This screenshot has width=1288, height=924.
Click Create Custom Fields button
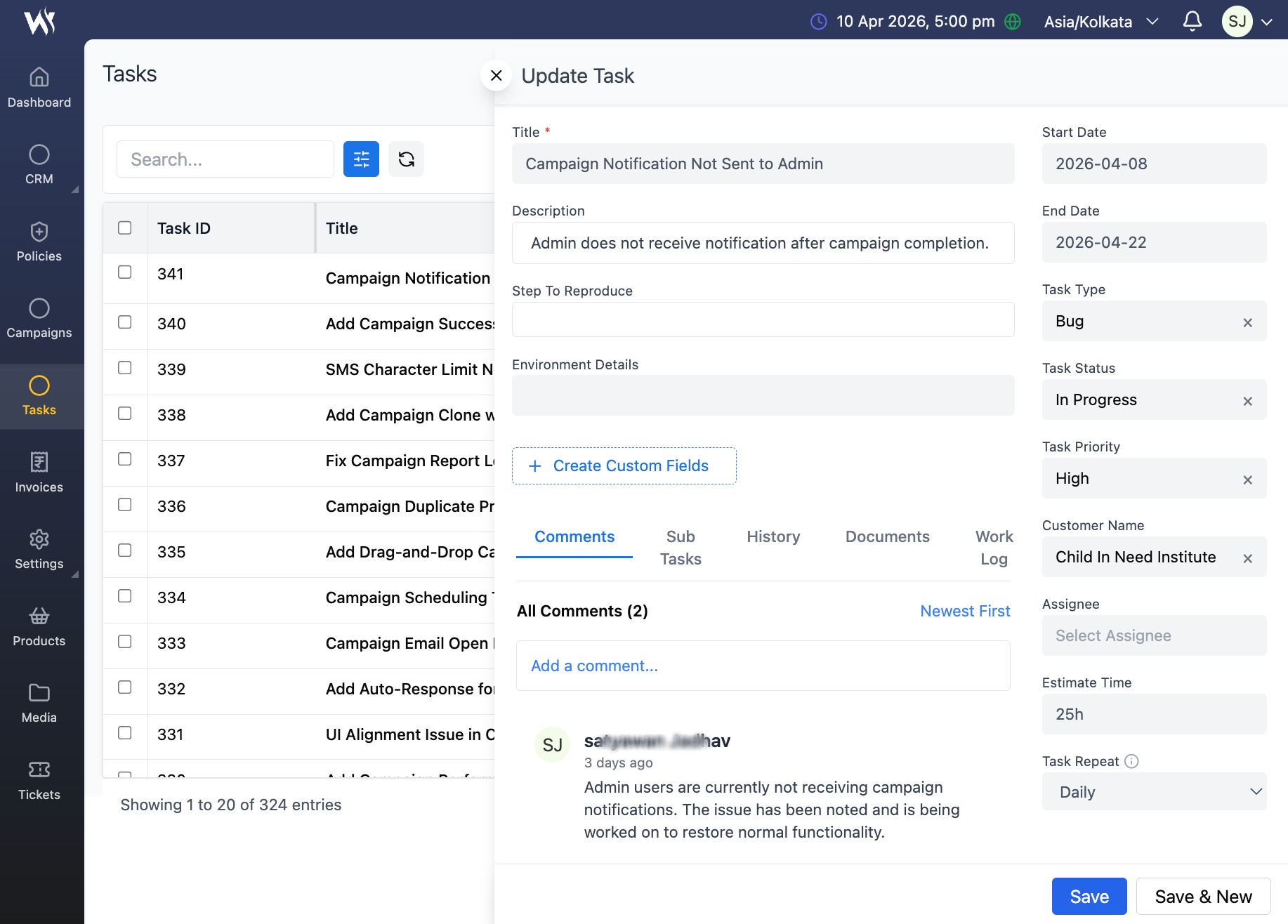pyautogui.click(x=624, y=466)
